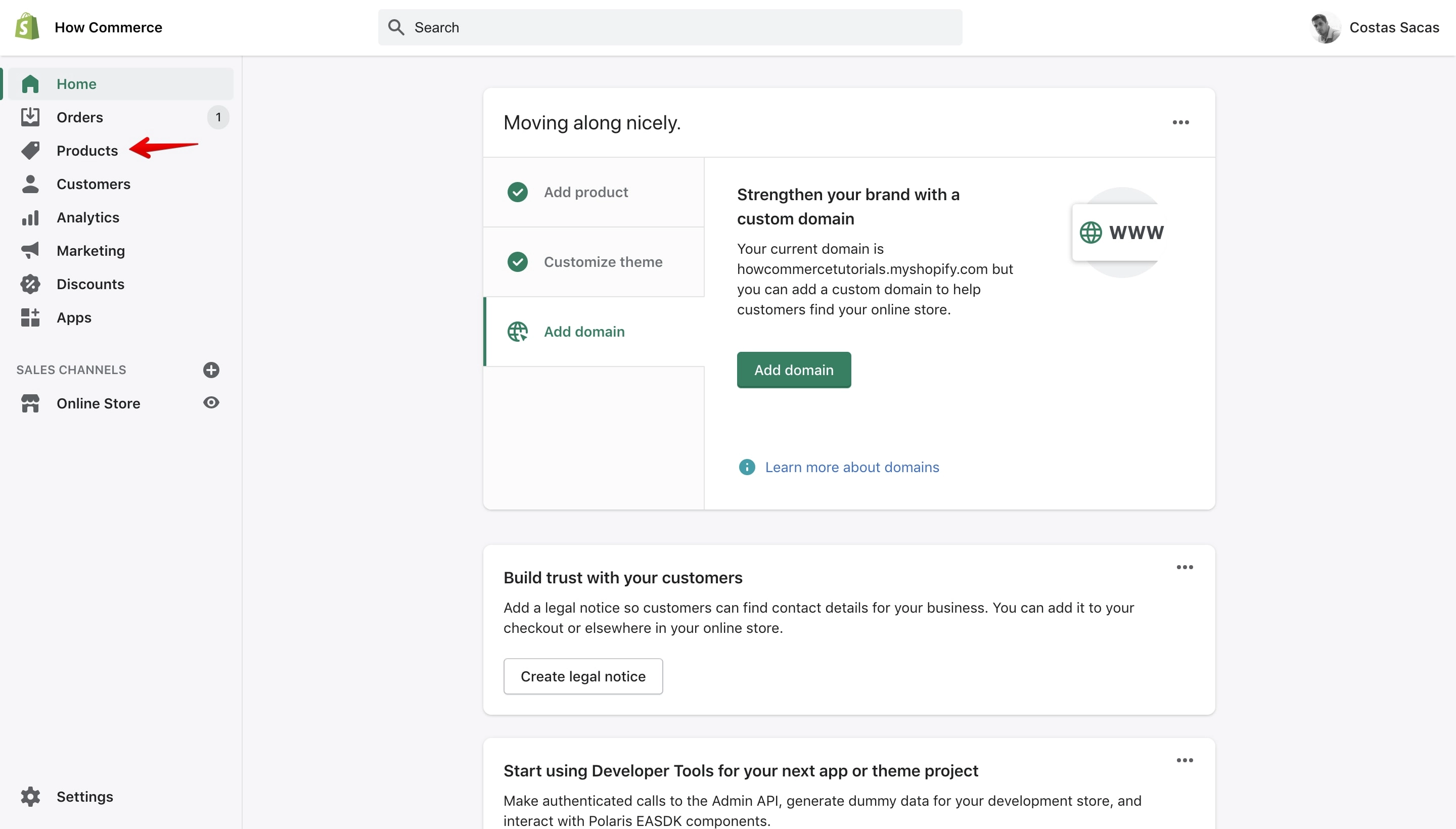Open the Costas Sacas account menu
This screenshot has height=829, width=1456.
click(1374, 27)
